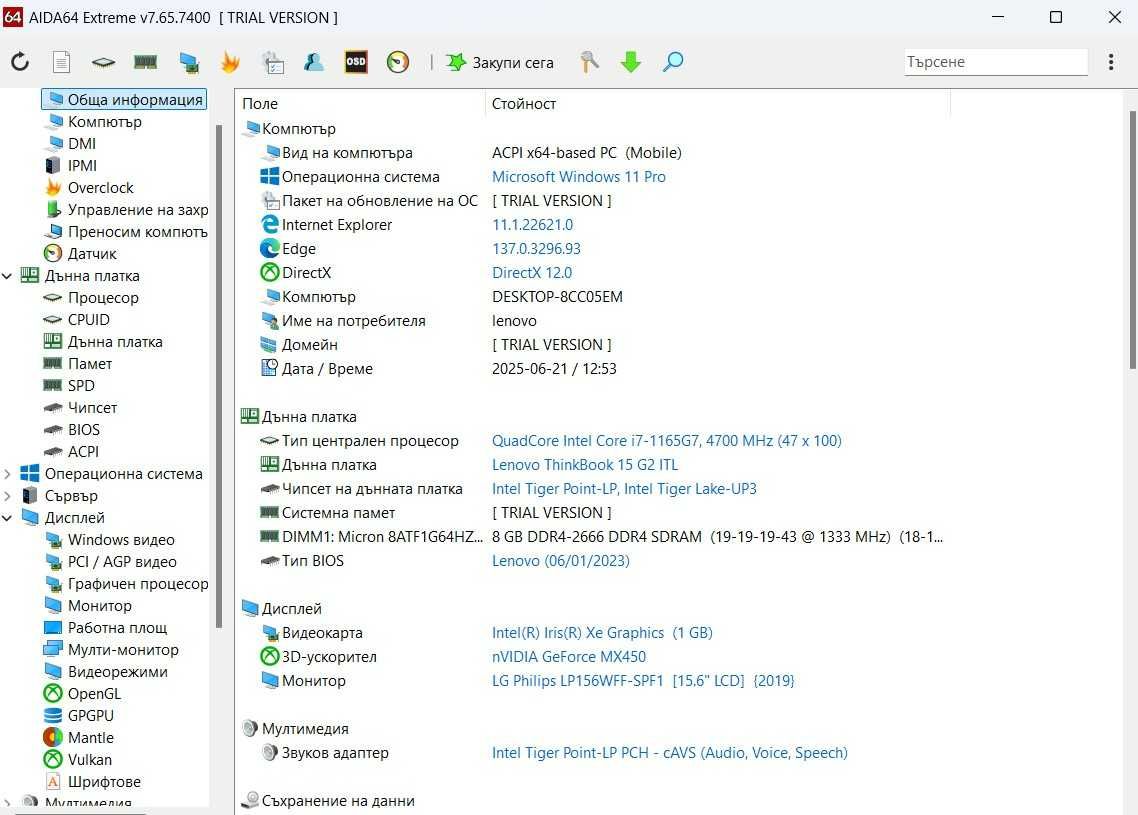Click the user profile toolbar icon
Viewport: 1138px width, 815px height.
pyautogui.click(x=314, y=62)
